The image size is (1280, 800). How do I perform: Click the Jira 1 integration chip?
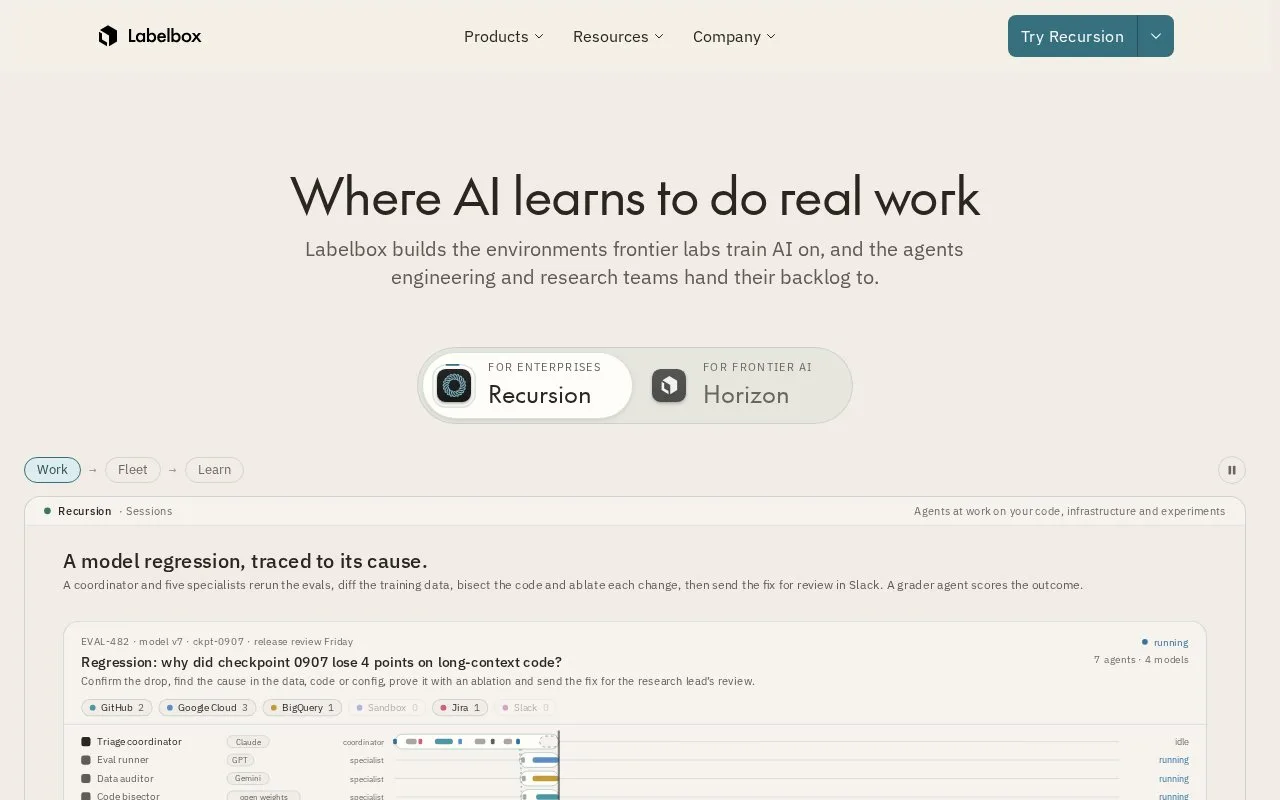[460, 708]
